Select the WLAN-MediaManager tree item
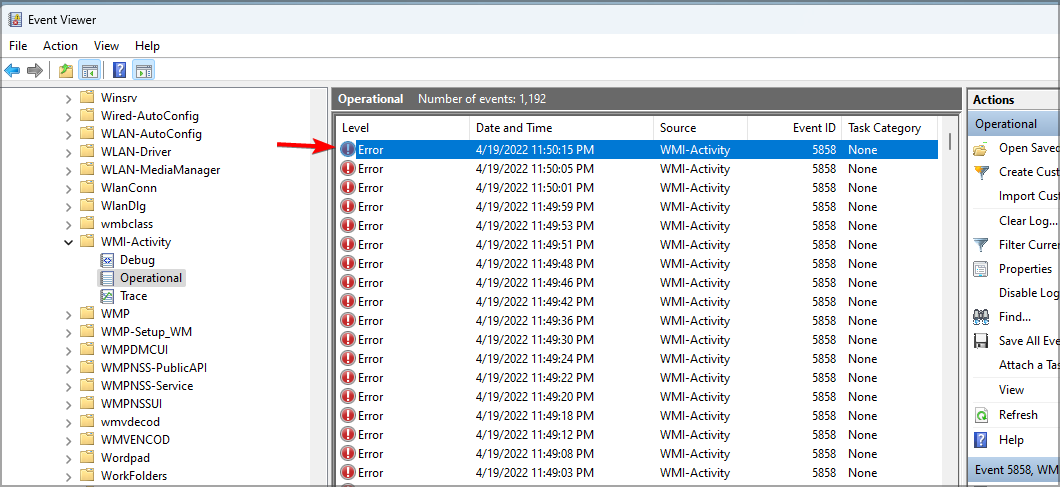Viewport: 1060px width, 487px height. (160, 170)
